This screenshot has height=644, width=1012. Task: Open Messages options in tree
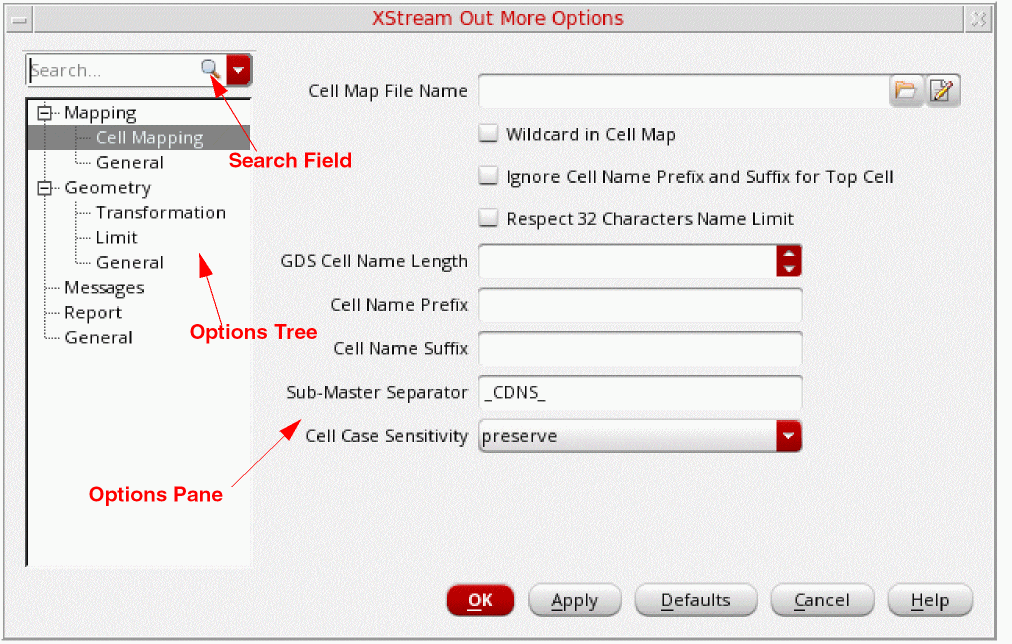coord(104,288)
